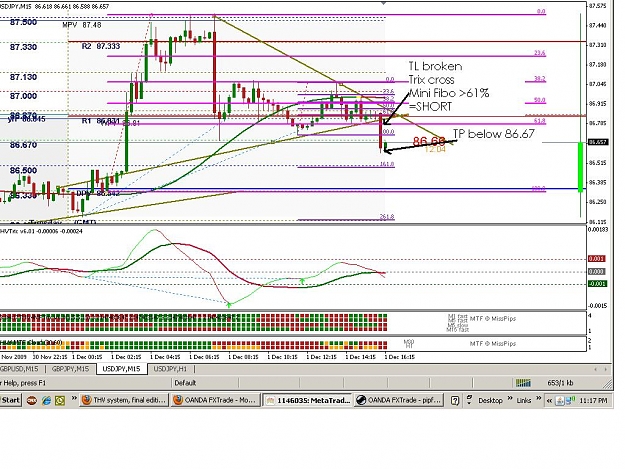Image resolution: width=625 pixels, height=469 pixels.
Task: Click the TP below 86.67 annotation
Action: (x=493, y=133)
